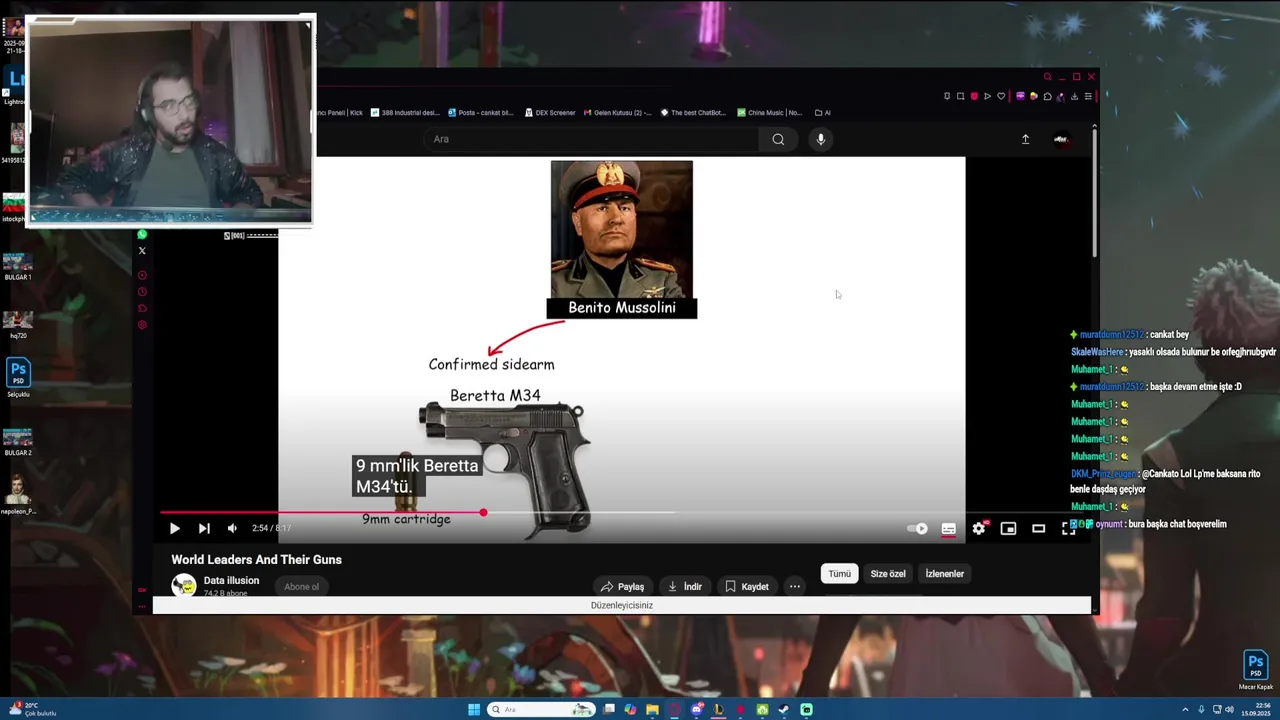Open the Macar Kapak PSD desktop file
The height and width of the screenshot is (720, 1280).
tap(1256, 670)
